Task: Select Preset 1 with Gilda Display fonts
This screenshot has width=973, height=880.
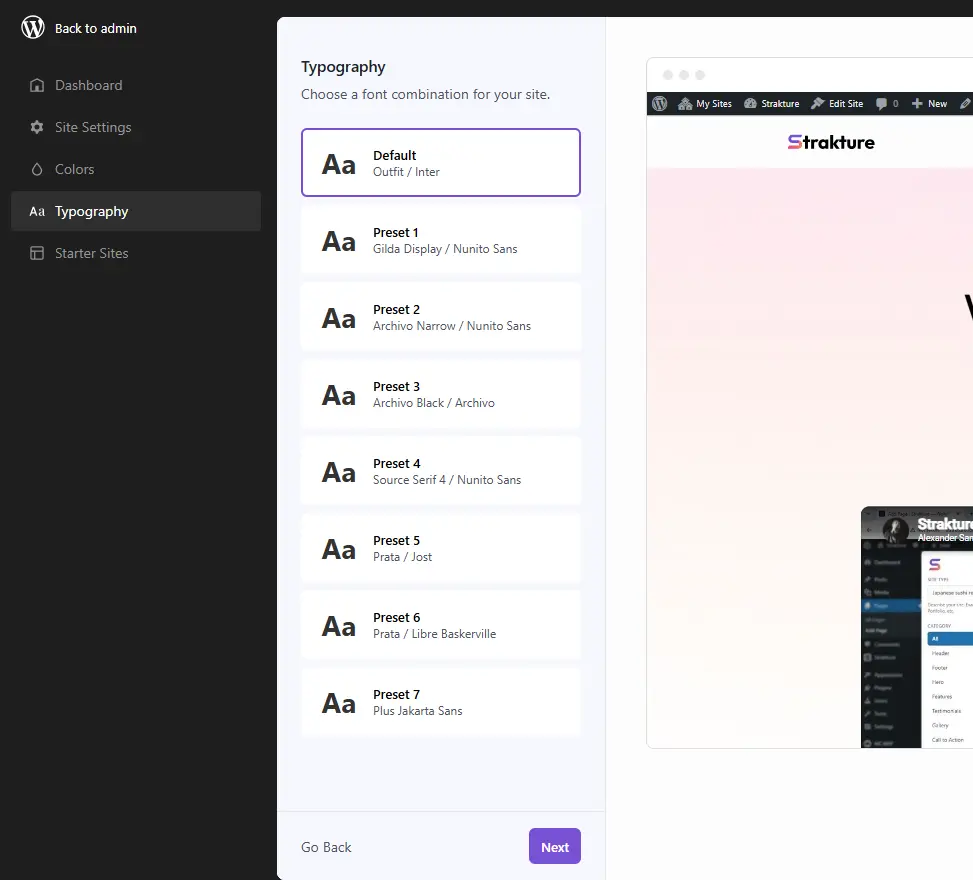Action: click(440, 240)
